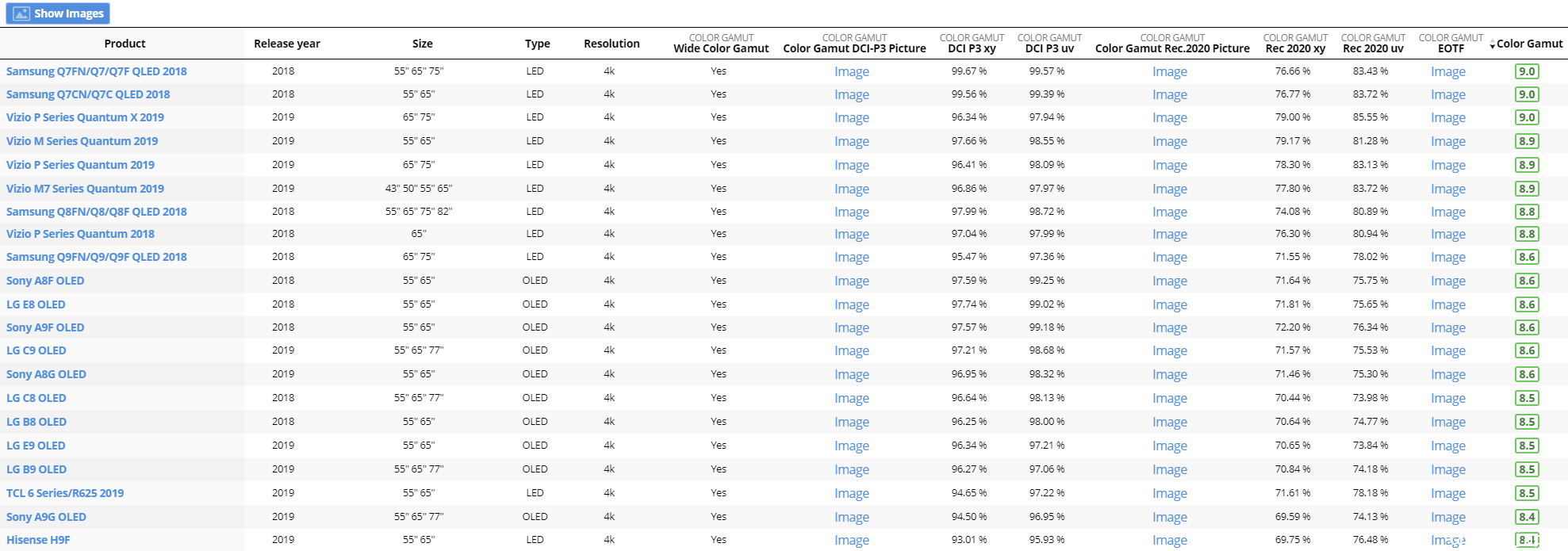The width and height of the screenshot is (1568, 551).
Task: Sort by the Resolution column header
Action: point(611,44)
